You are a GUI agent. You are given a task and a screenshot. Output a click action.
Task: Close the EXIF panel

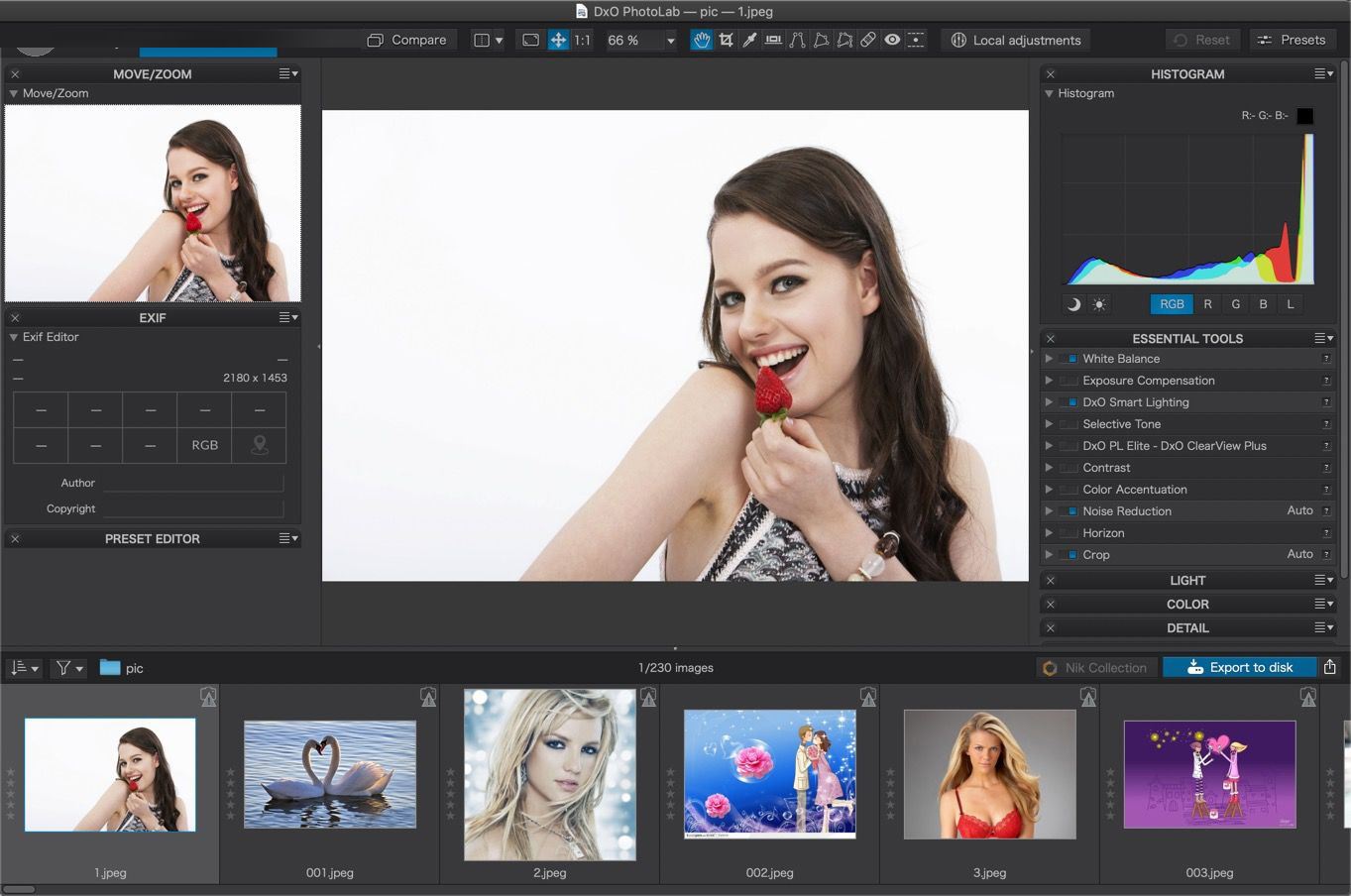click(x=15, y=318)
